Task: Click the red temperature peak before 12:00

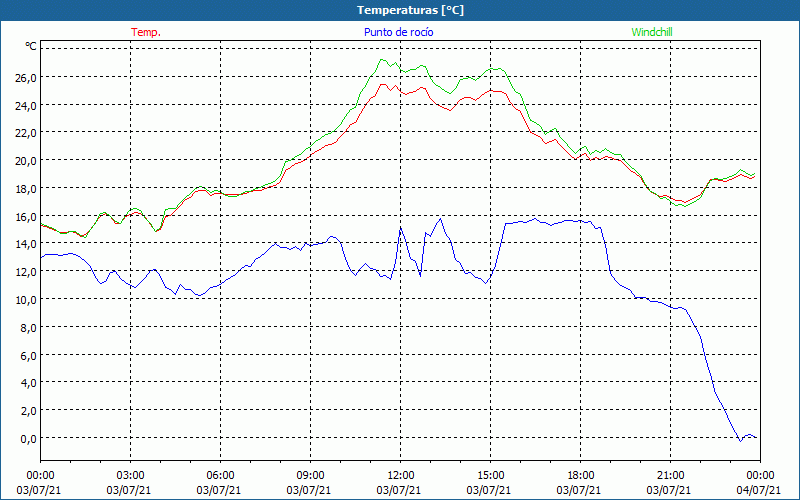Action: (x=383, y=84)
